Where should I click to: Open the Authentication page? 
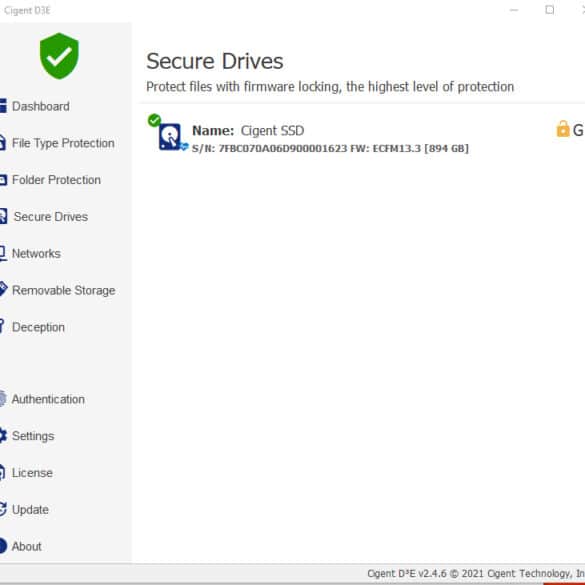(48, 400)
